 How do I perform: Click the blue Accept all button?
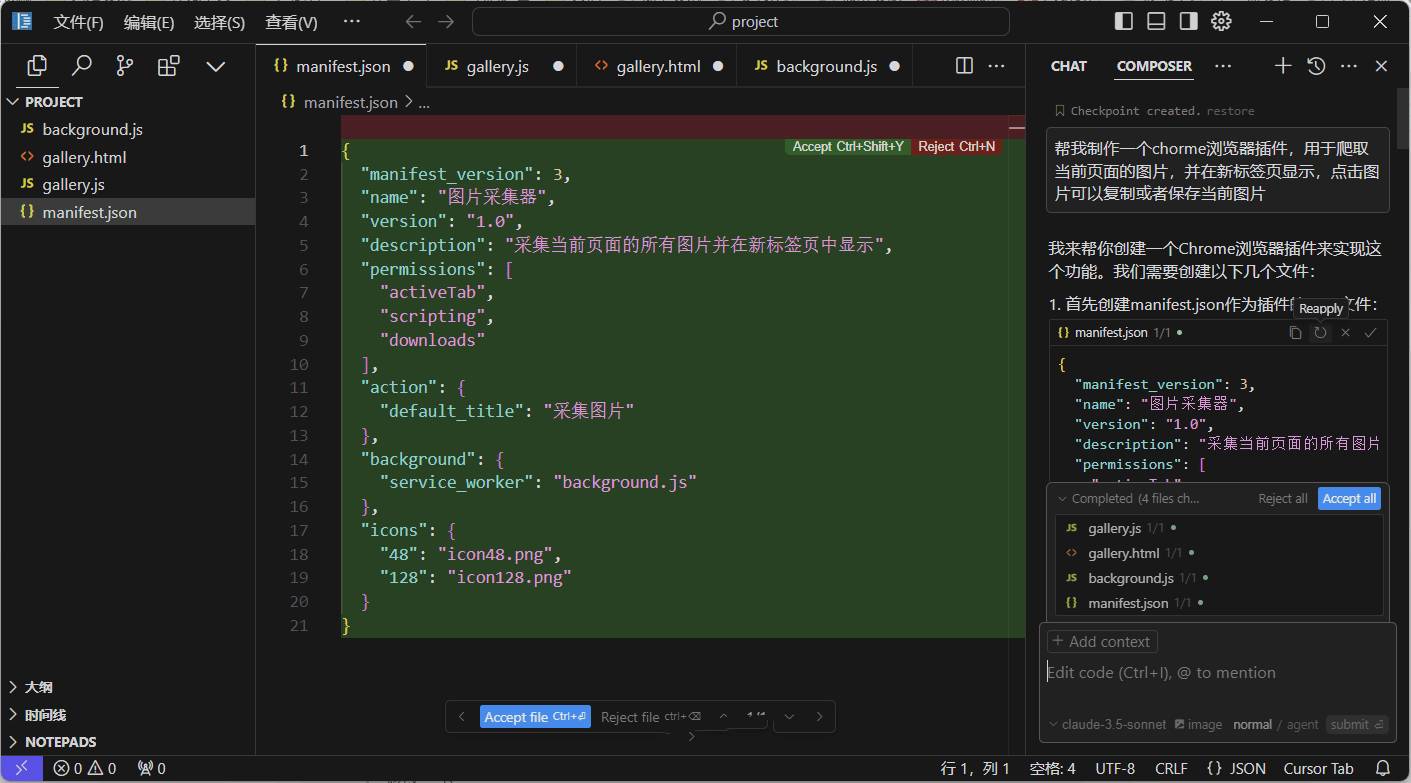click(x=1348, y=498)
